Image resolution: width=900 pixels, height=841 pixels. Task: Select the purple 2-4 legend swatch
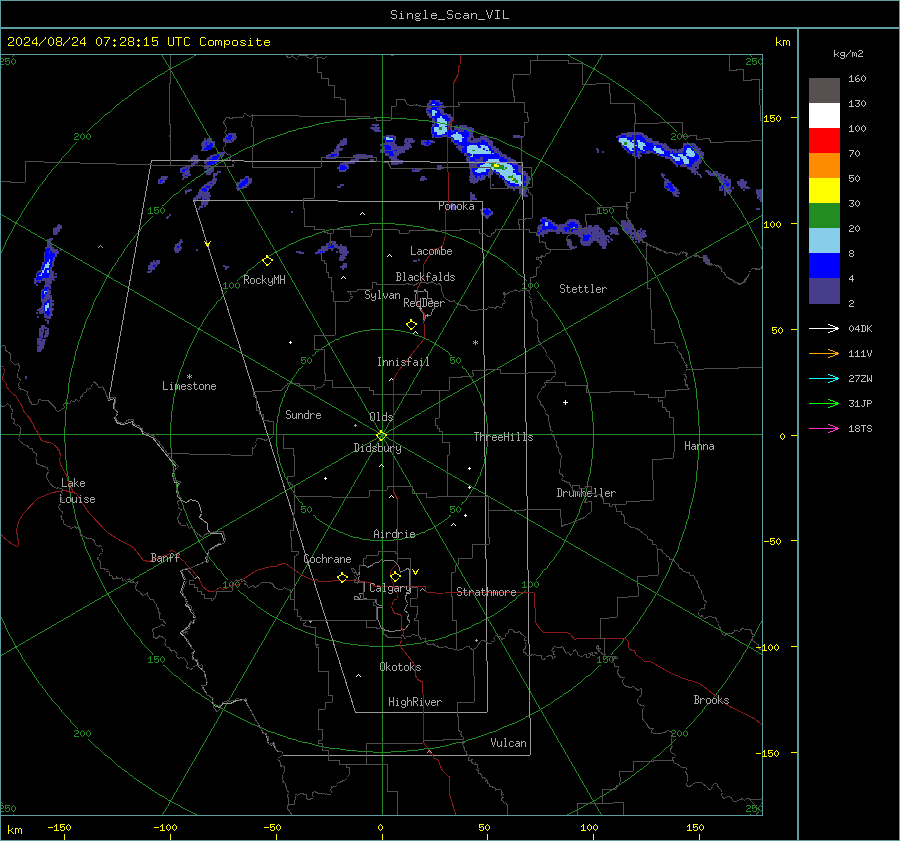coord(824,290)
